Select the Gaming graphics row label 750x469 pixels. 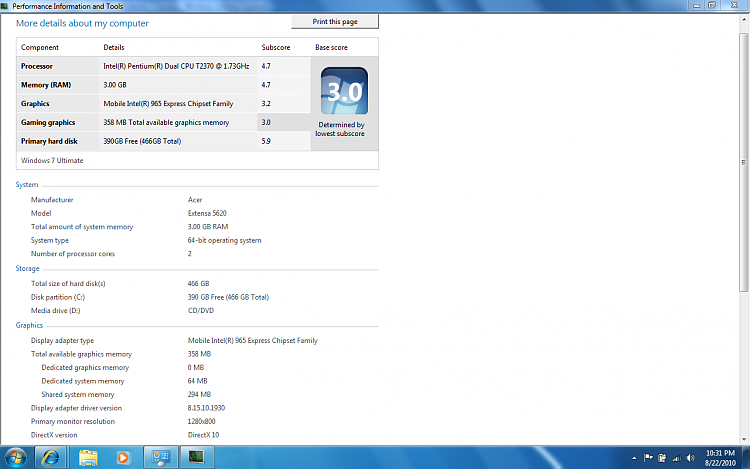click(x=48, y=122)
